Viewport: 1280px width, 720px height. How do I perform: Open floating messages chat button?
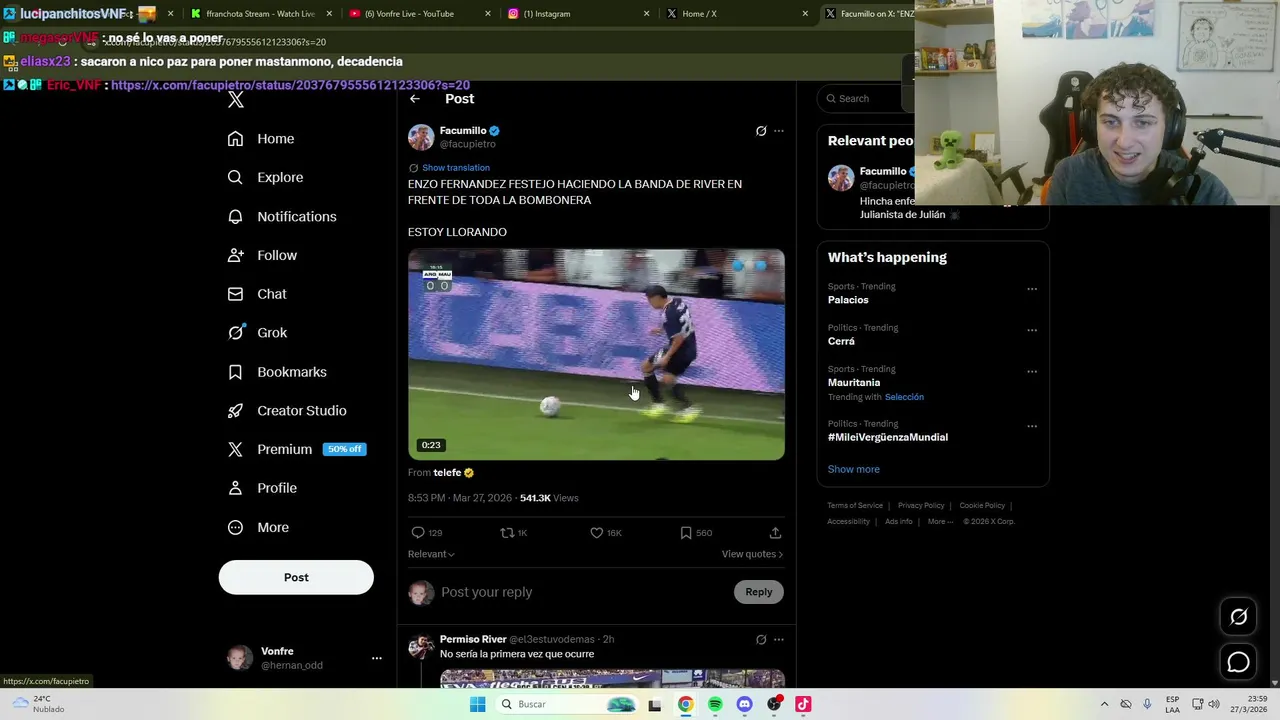(1238, 662)
